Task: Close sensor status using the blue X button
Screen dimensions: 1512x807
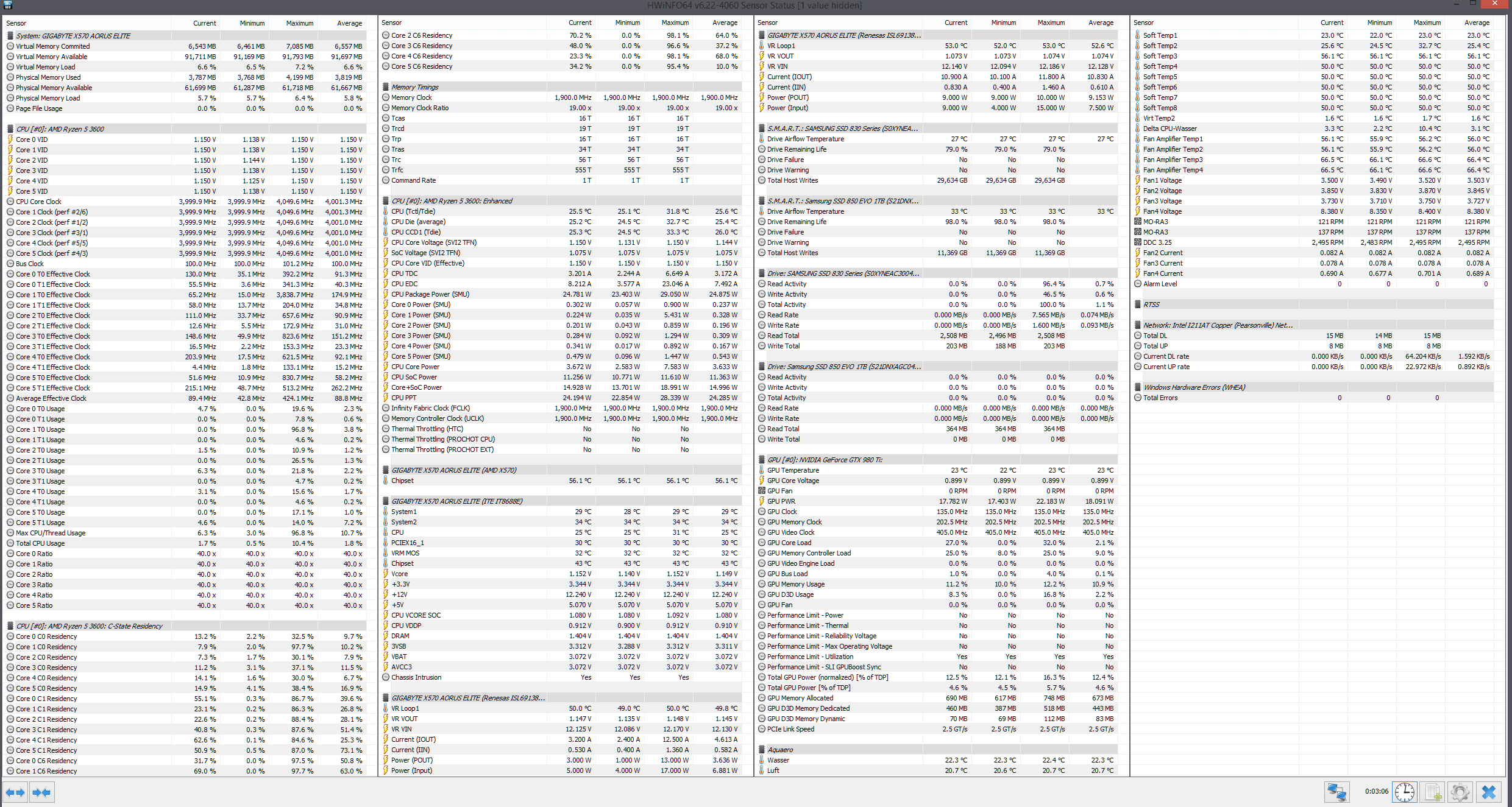Action: tap(1488, 792)
